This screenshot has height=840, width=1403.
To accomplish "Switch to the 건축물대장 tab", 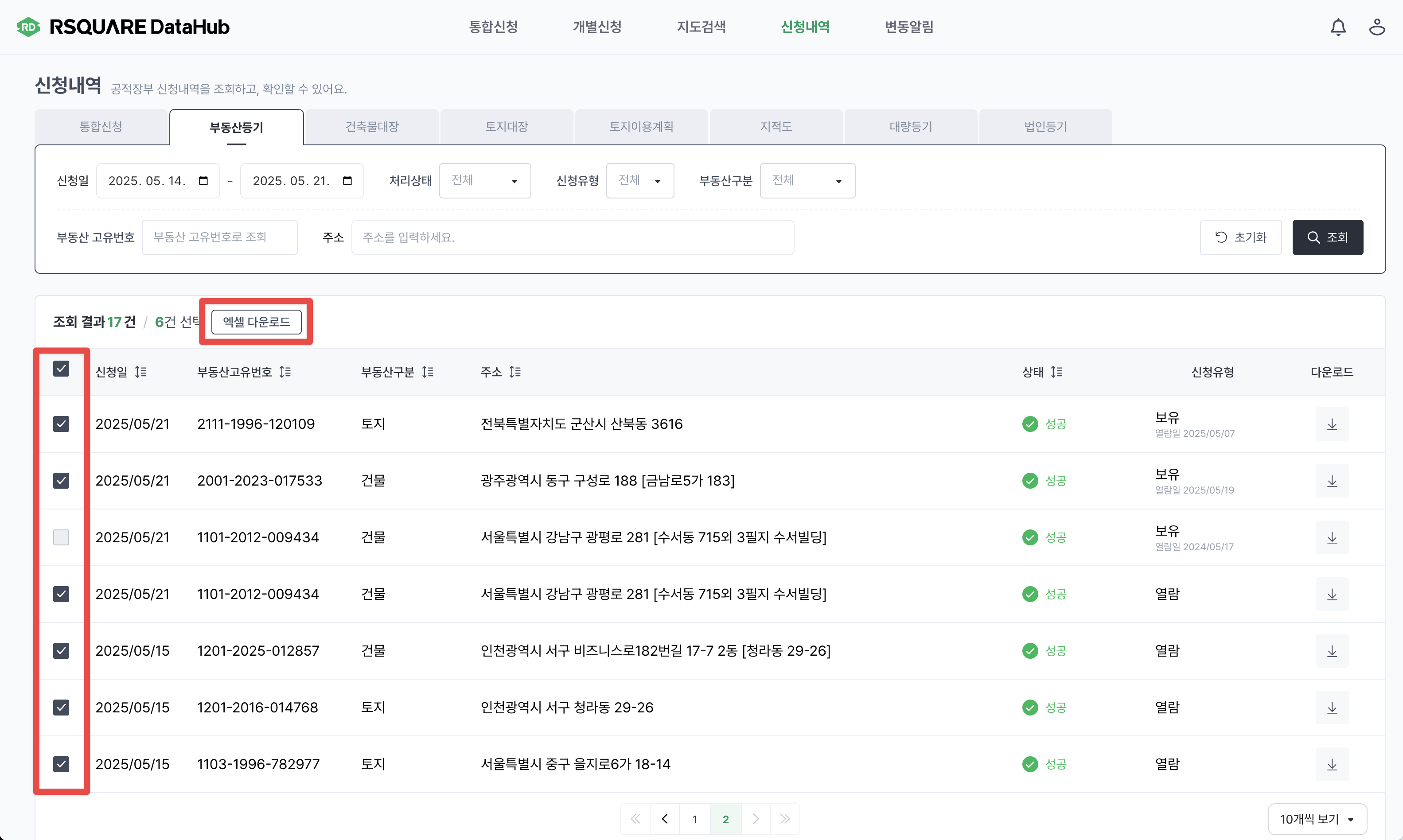I will pyautogui.click(x=372, y=127).
